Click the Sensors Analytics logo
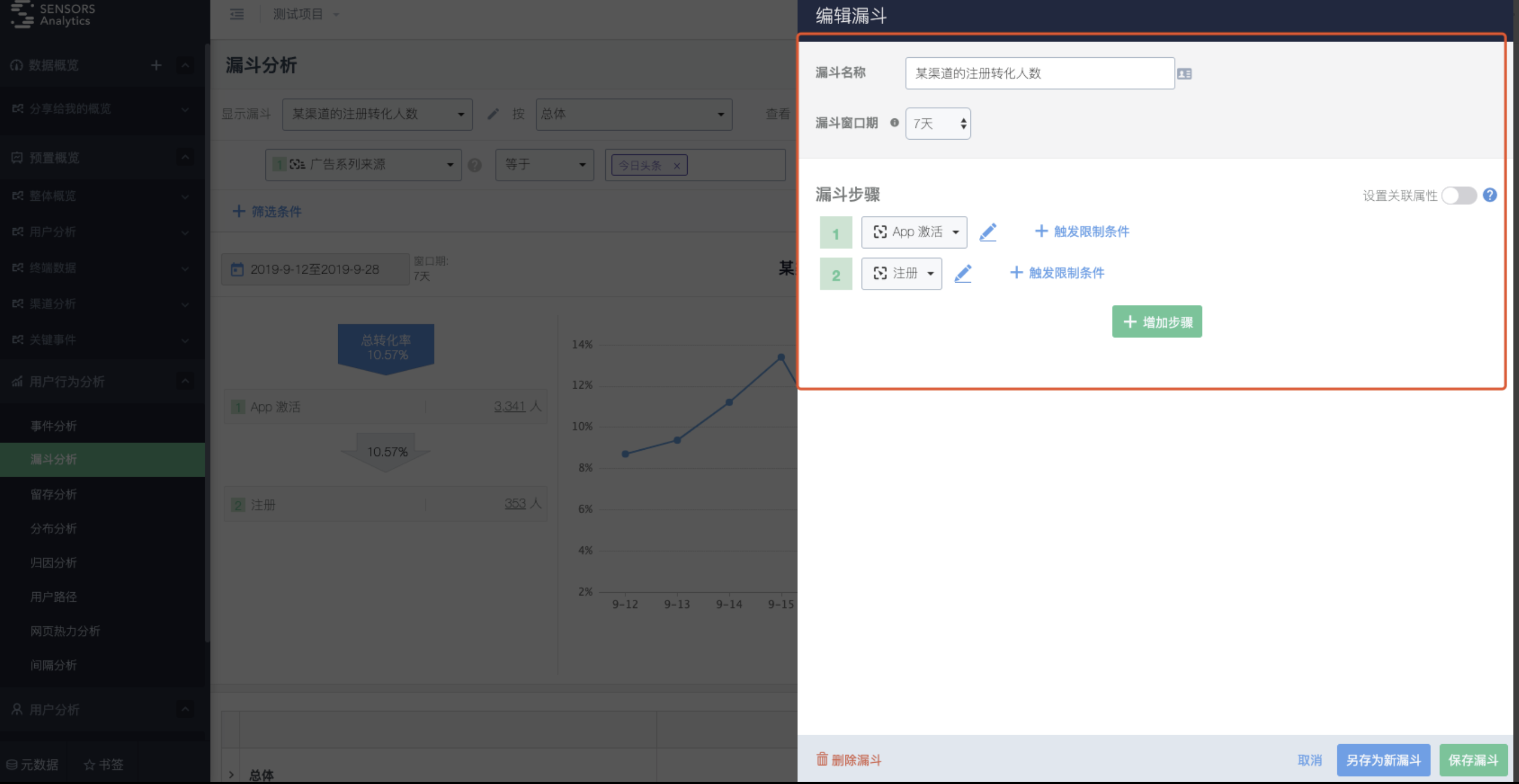 click(x=53, y=15)
